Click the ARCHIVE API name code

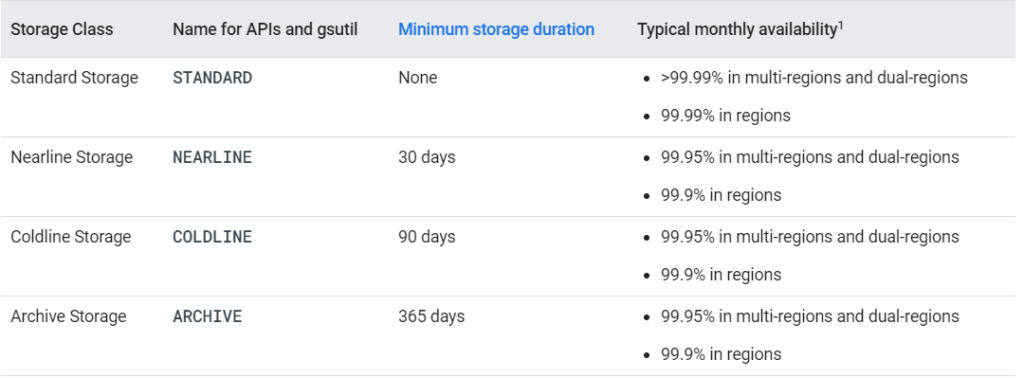click(x=207, y=317)
